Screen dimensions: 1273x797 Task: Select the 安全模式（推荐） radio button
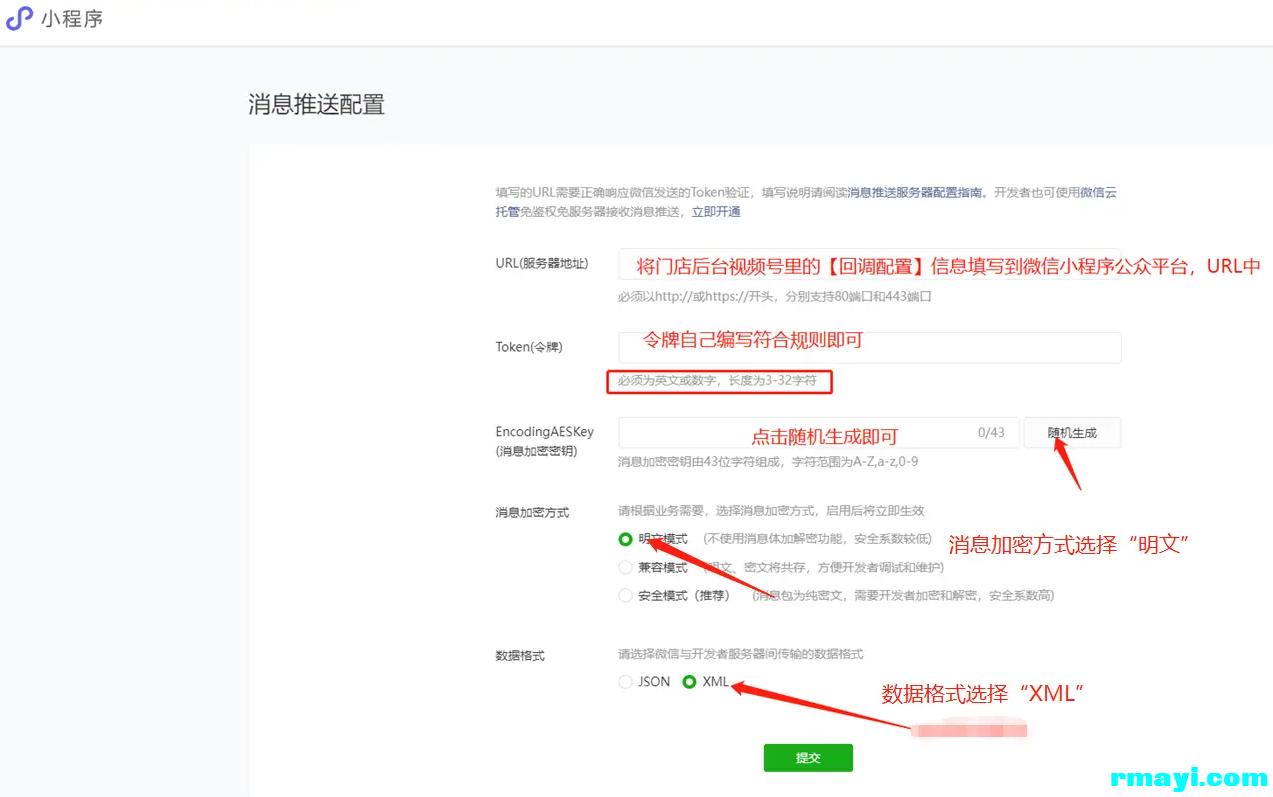pos(625,595)
